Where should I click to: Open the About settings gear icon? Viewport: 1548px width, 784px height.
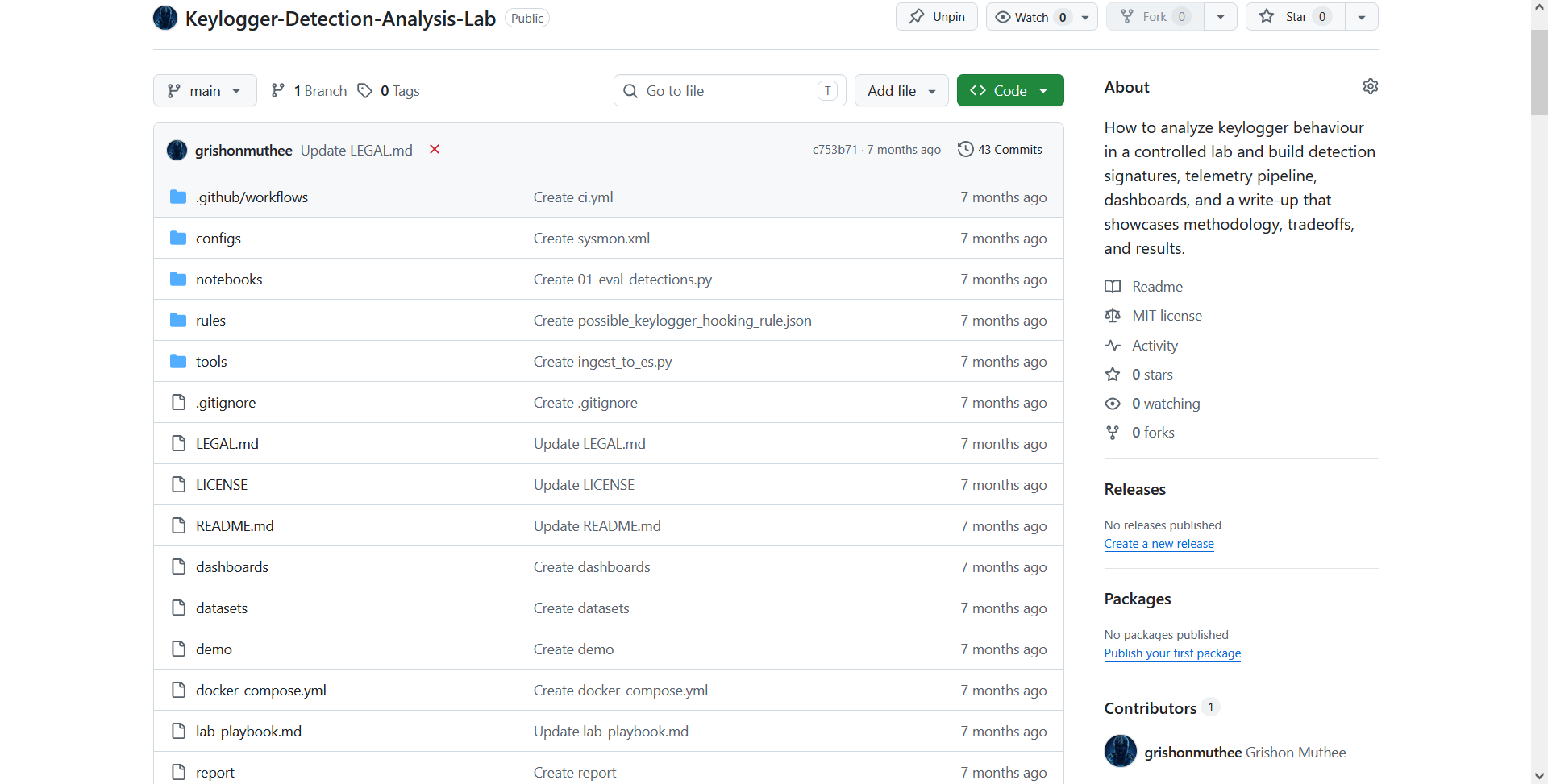click(x=1370, y=86)
